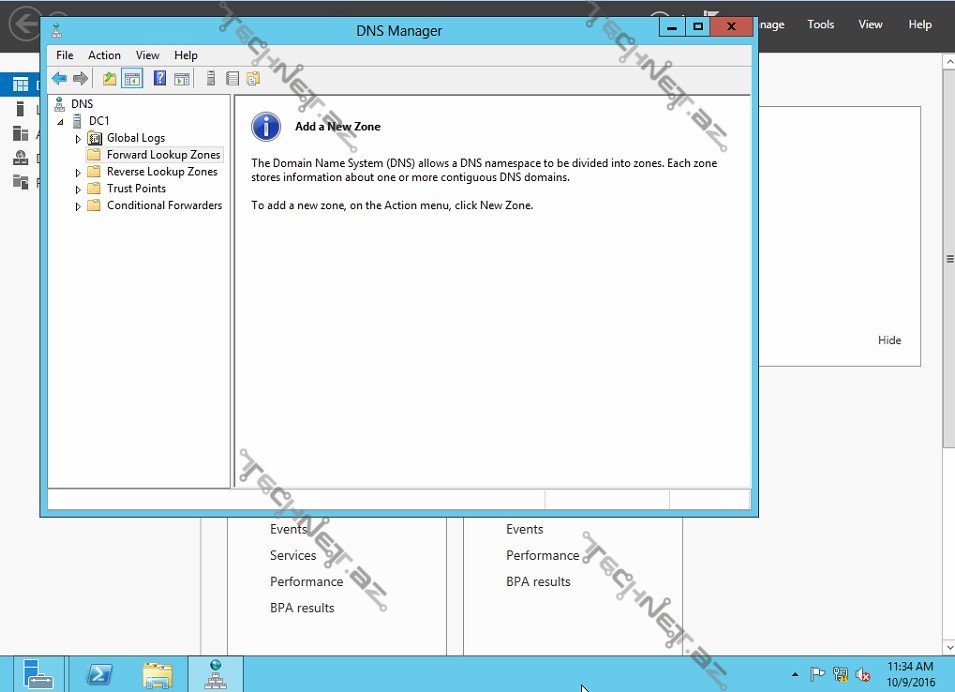
Task: Open the Tools menu in Server Manager
Action: (820, 25)
